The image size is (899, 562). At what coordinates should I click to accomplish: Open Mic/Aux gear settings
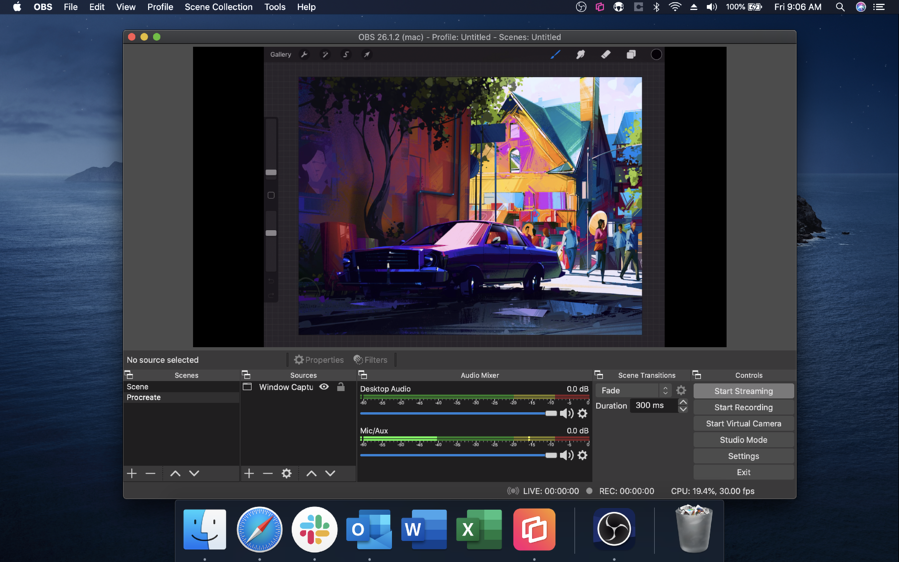coord(583,455)
